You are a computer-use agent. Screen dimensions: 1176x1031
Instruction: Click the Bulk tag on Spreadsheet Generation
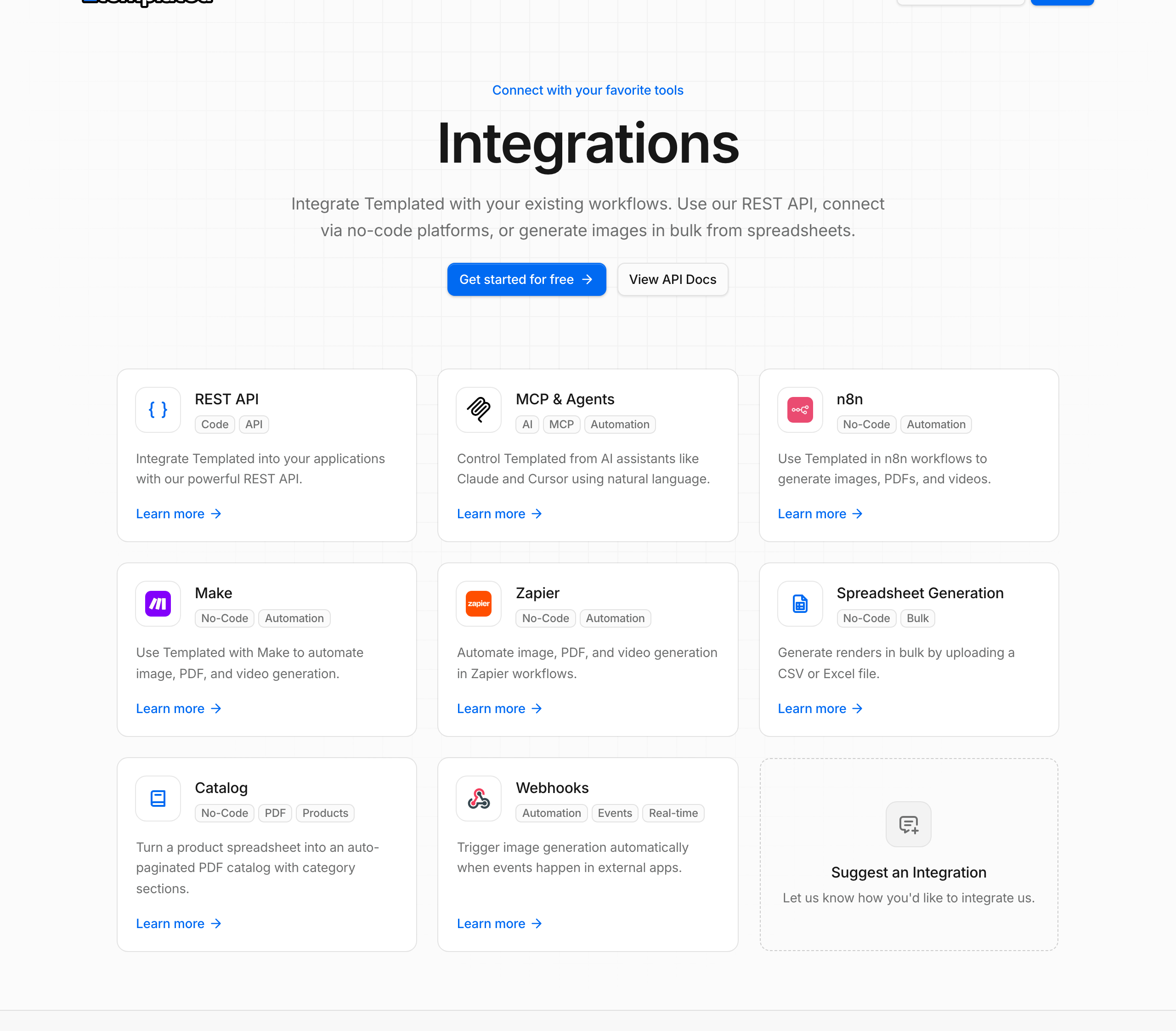(x=917, y=618)
